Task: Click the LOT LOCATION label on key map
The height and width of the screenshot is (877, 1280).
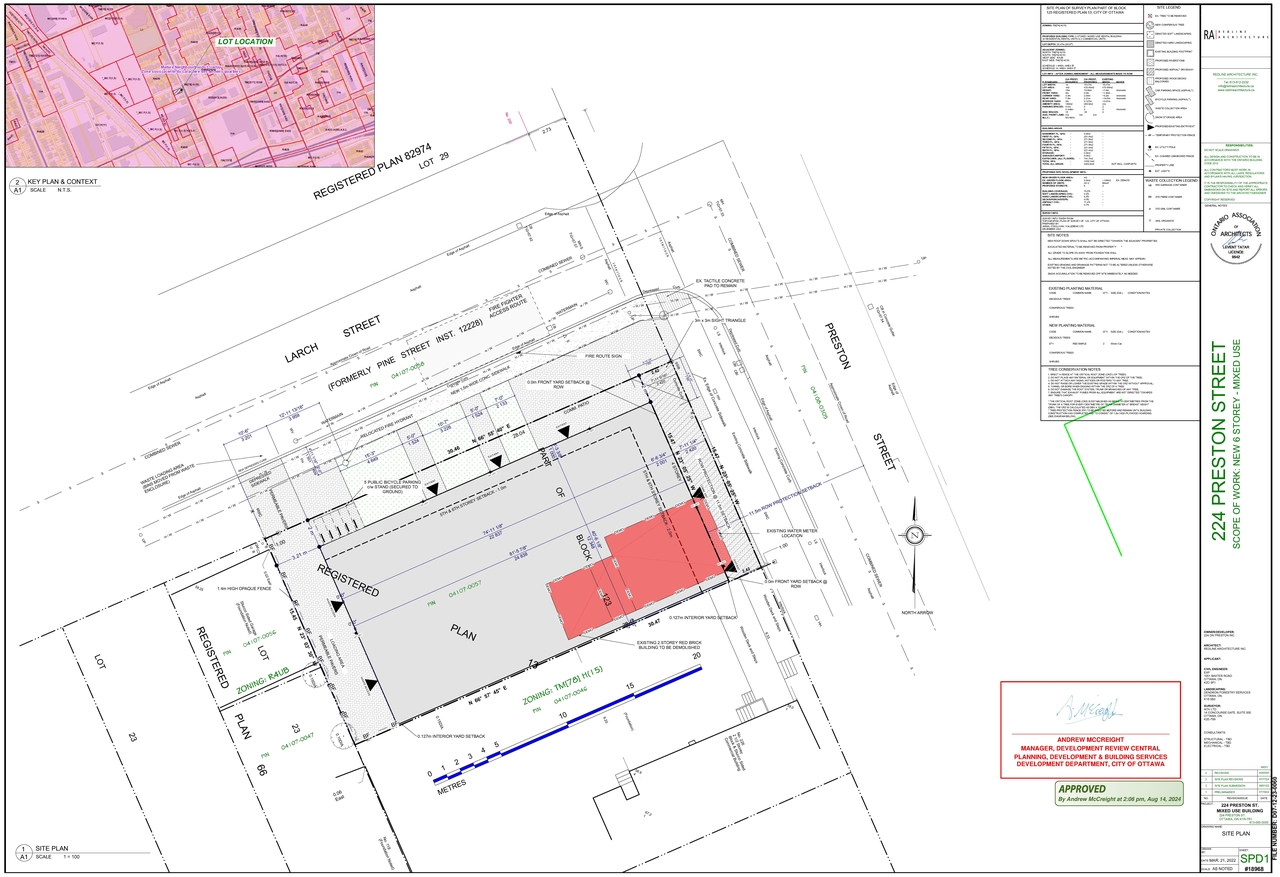Action: [246, 41]
